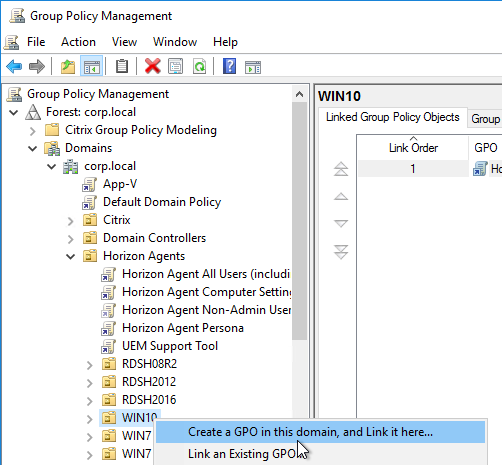Viewport: 502px width, 465px height.
Task: Click the Show/Hide Action Pane icon
Action: point(253,67)
